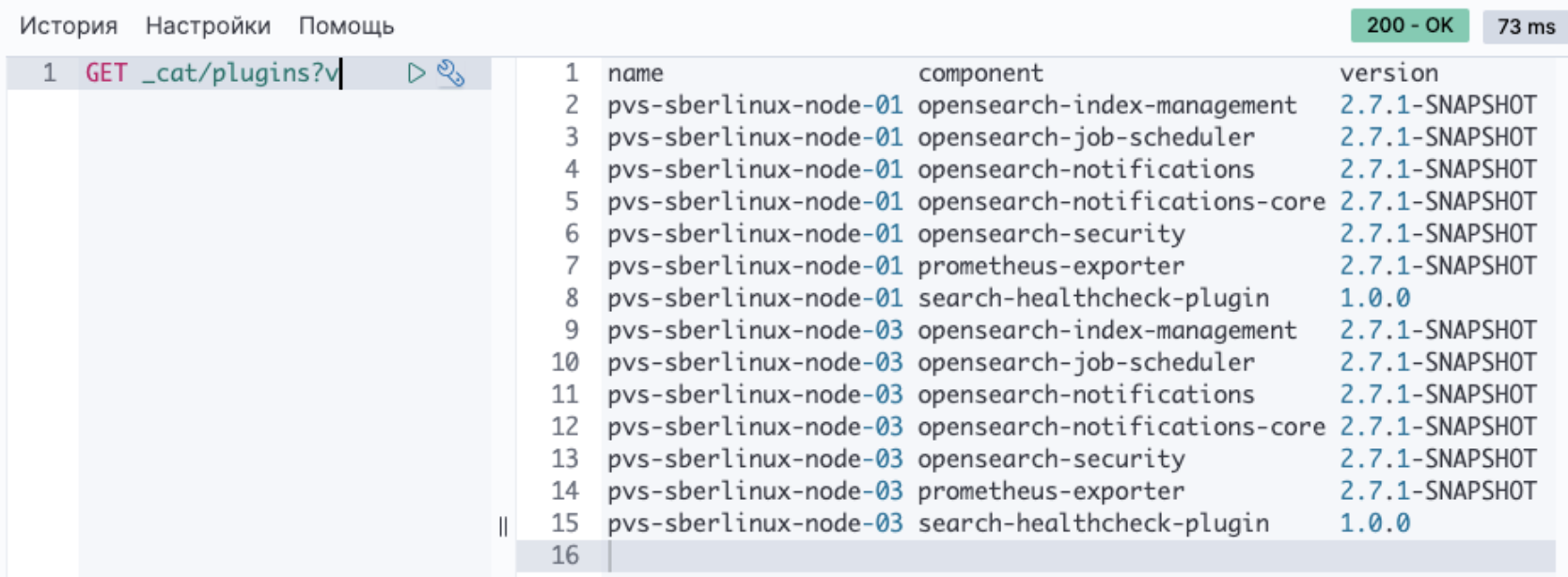Click the 73 ms response time badge
This screenshot has height=577, width=1568.
coord(1525,26)
